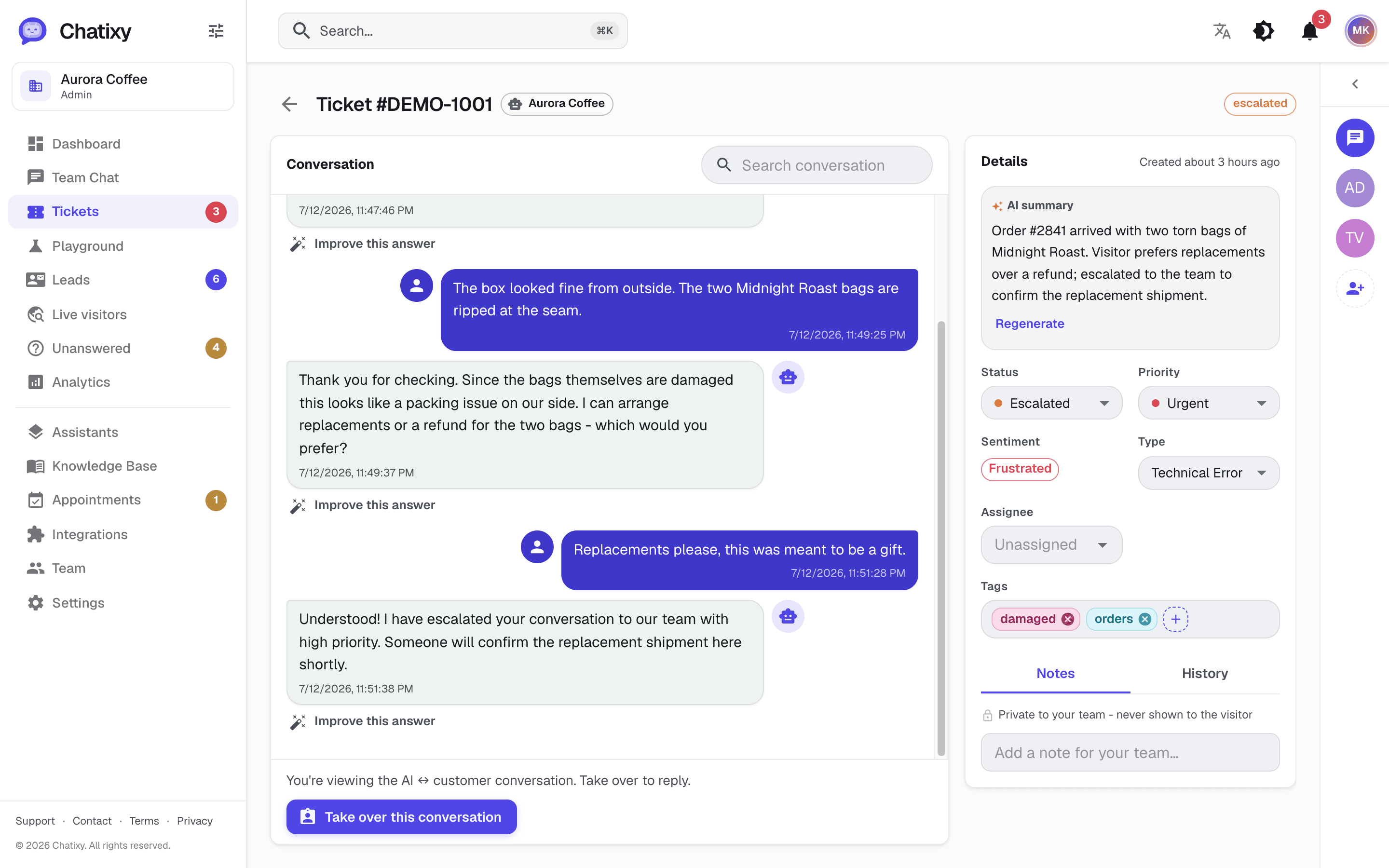Click the Created about 3 hours ago text
This screenshot has height=868, width=1389.
coord(1209,162)
